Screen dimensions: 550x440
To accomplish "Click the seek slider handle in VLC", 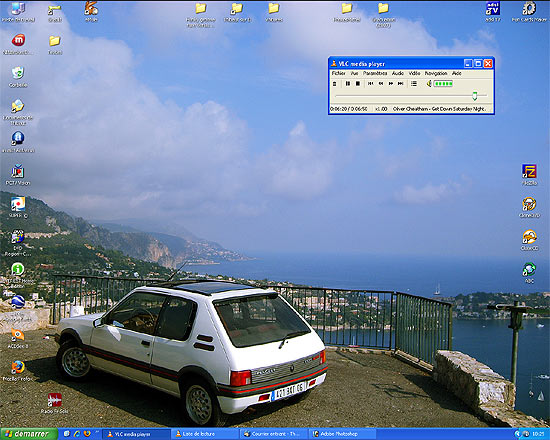I will point(475,96).
